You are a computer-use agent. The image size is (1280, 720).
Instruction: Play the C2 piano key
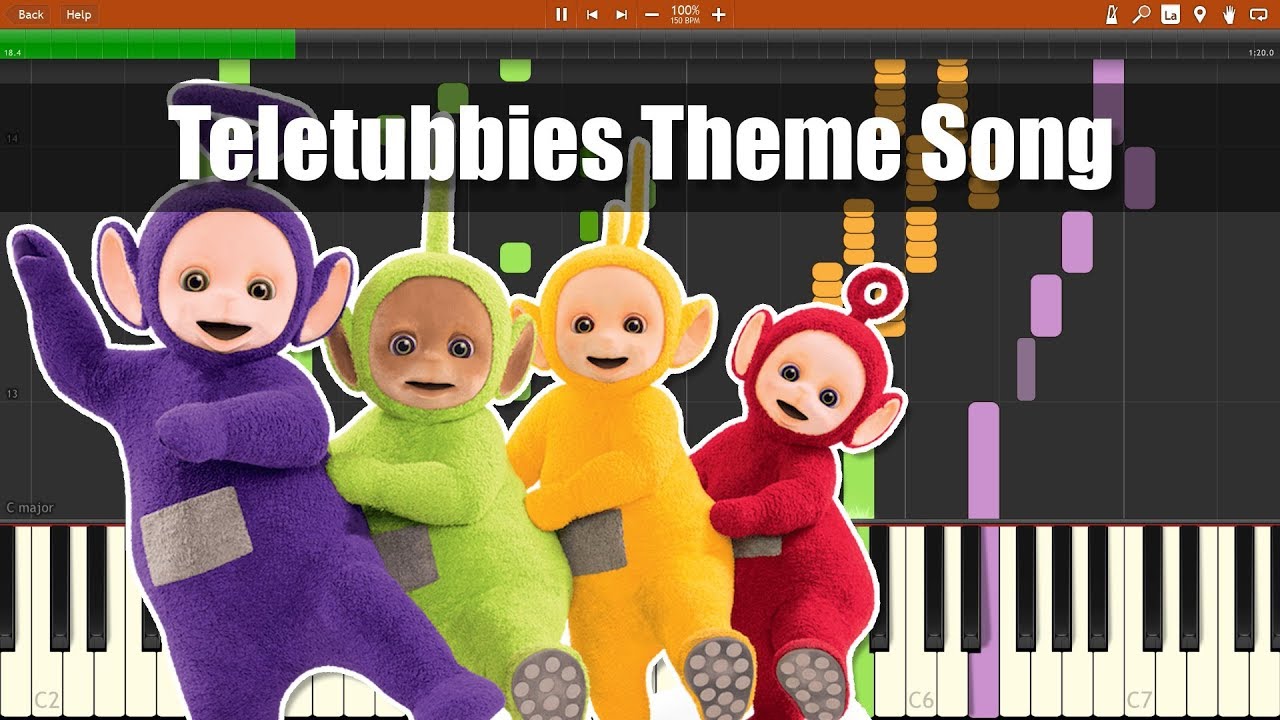point(46,622)
